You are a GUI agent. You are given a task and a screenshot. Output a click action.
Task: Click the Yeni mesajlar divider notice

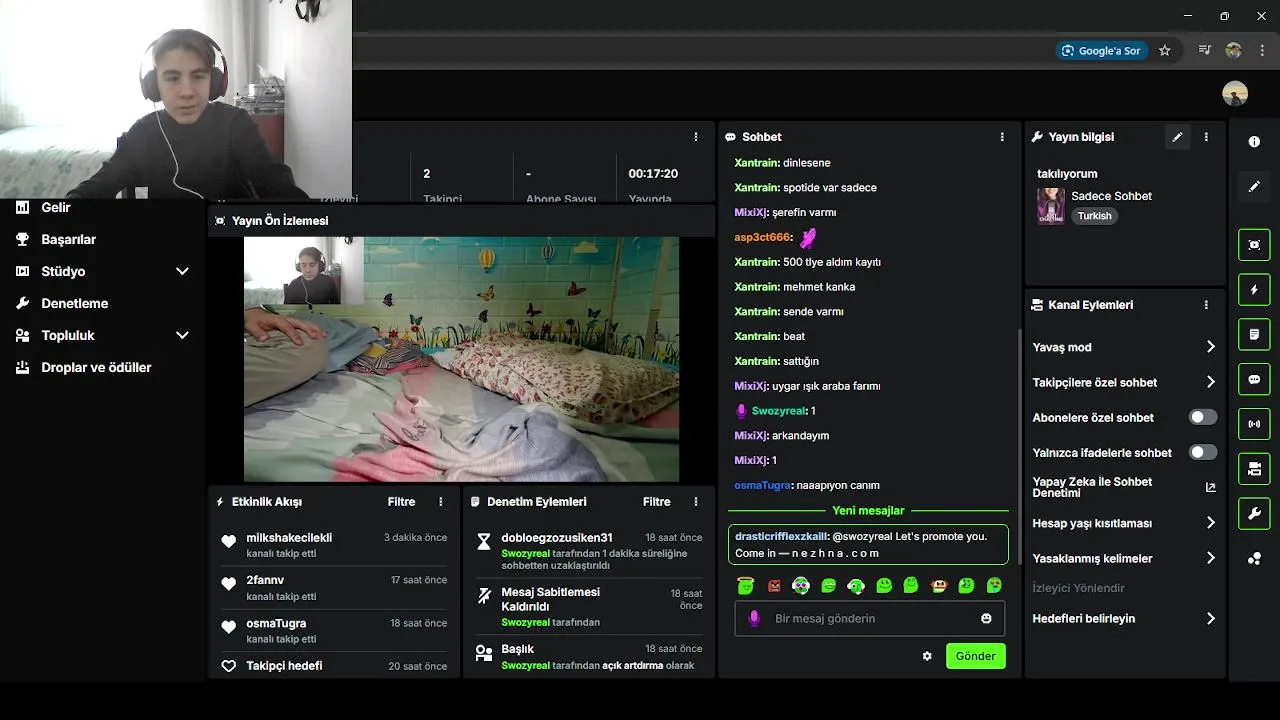(x=868, y=510)
